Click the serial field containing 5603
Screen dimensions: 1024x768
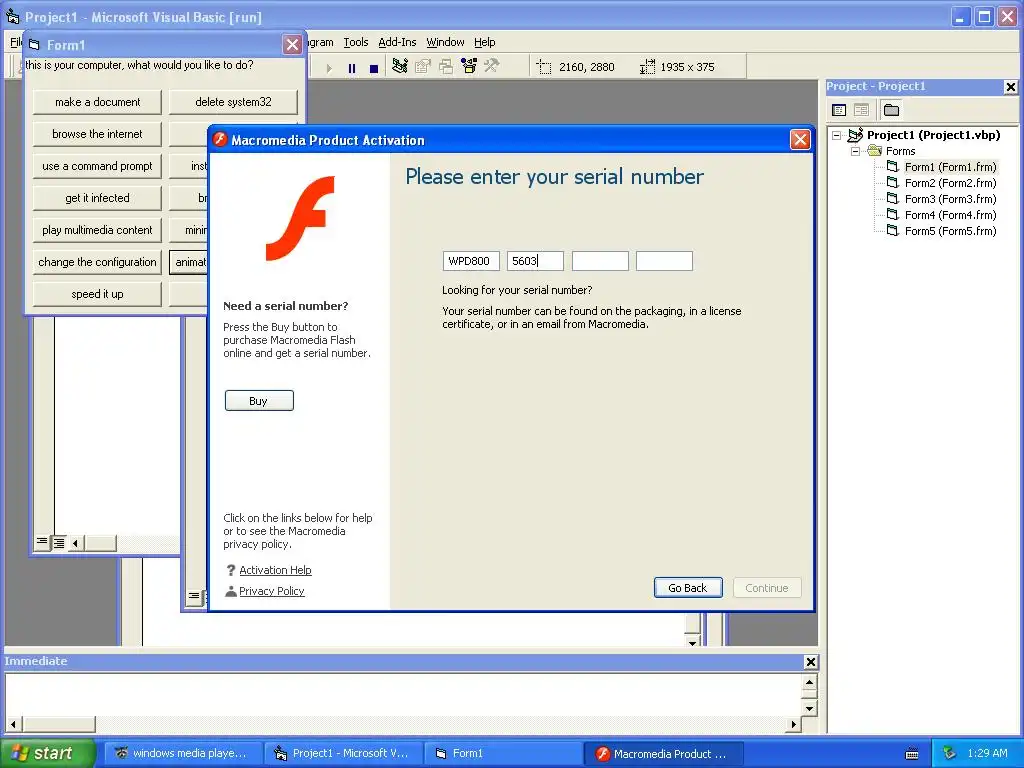[x=535, y=261]
